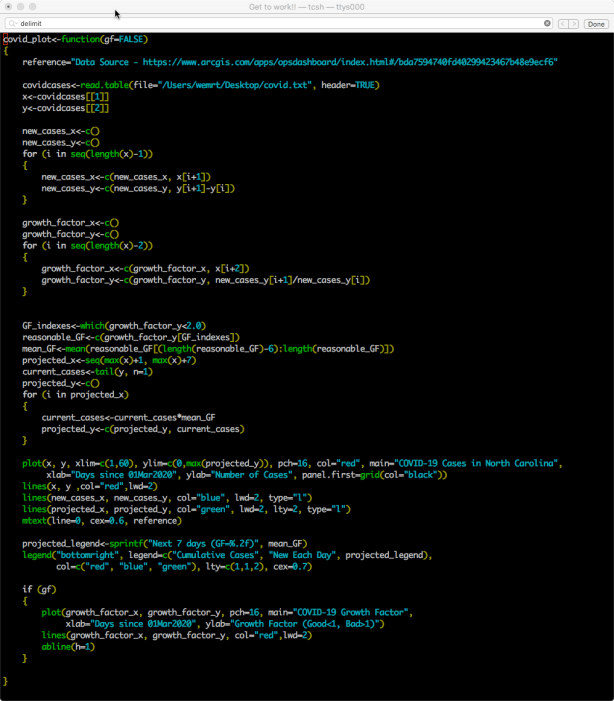This screenshot has width=614, height=701.
Task: Click 'projected_y<-c(projected_y, current_cases)' line
Action: pos(143,429)
